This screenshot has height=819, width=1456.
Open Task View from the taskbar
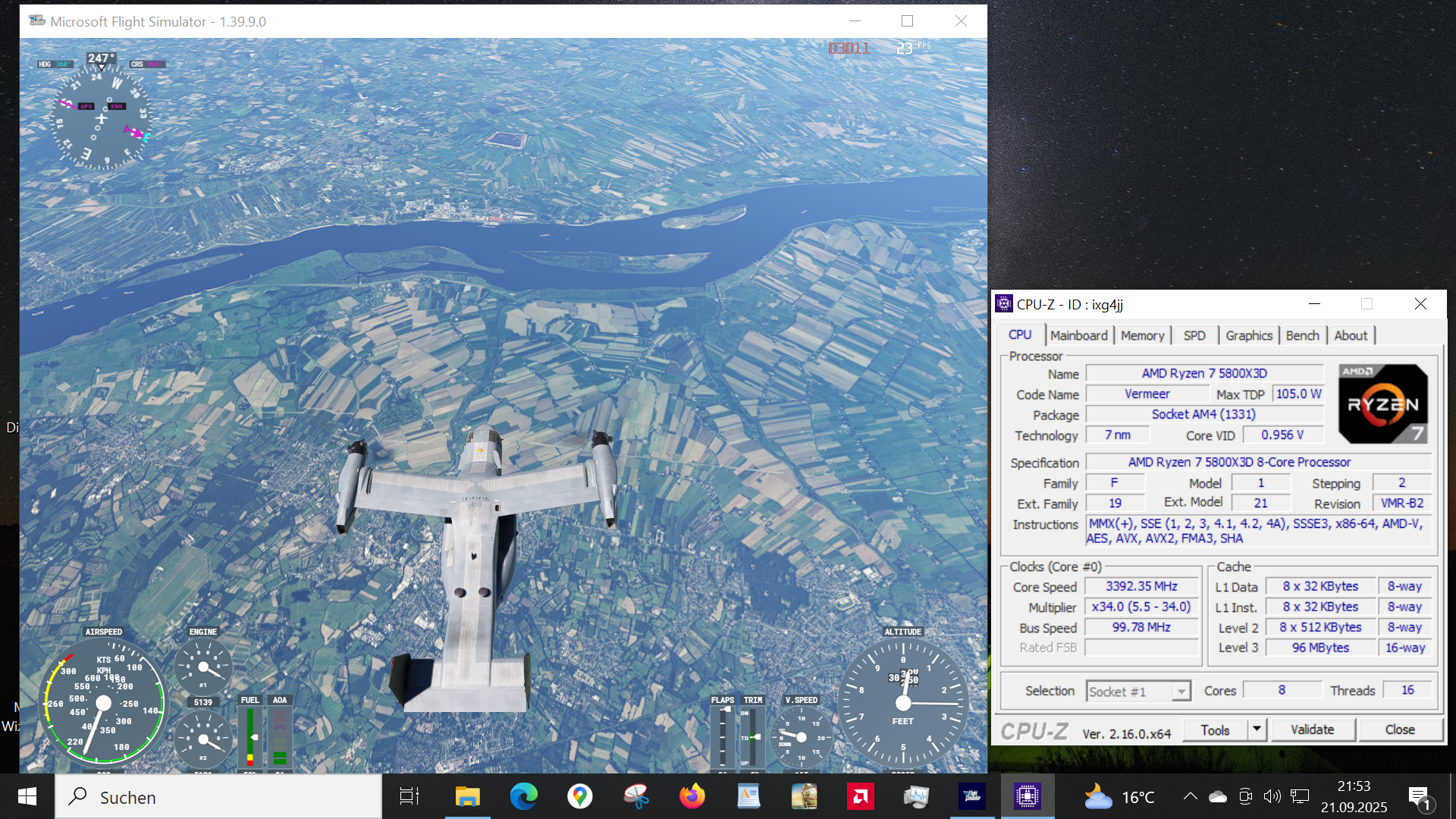pos(409,796)
